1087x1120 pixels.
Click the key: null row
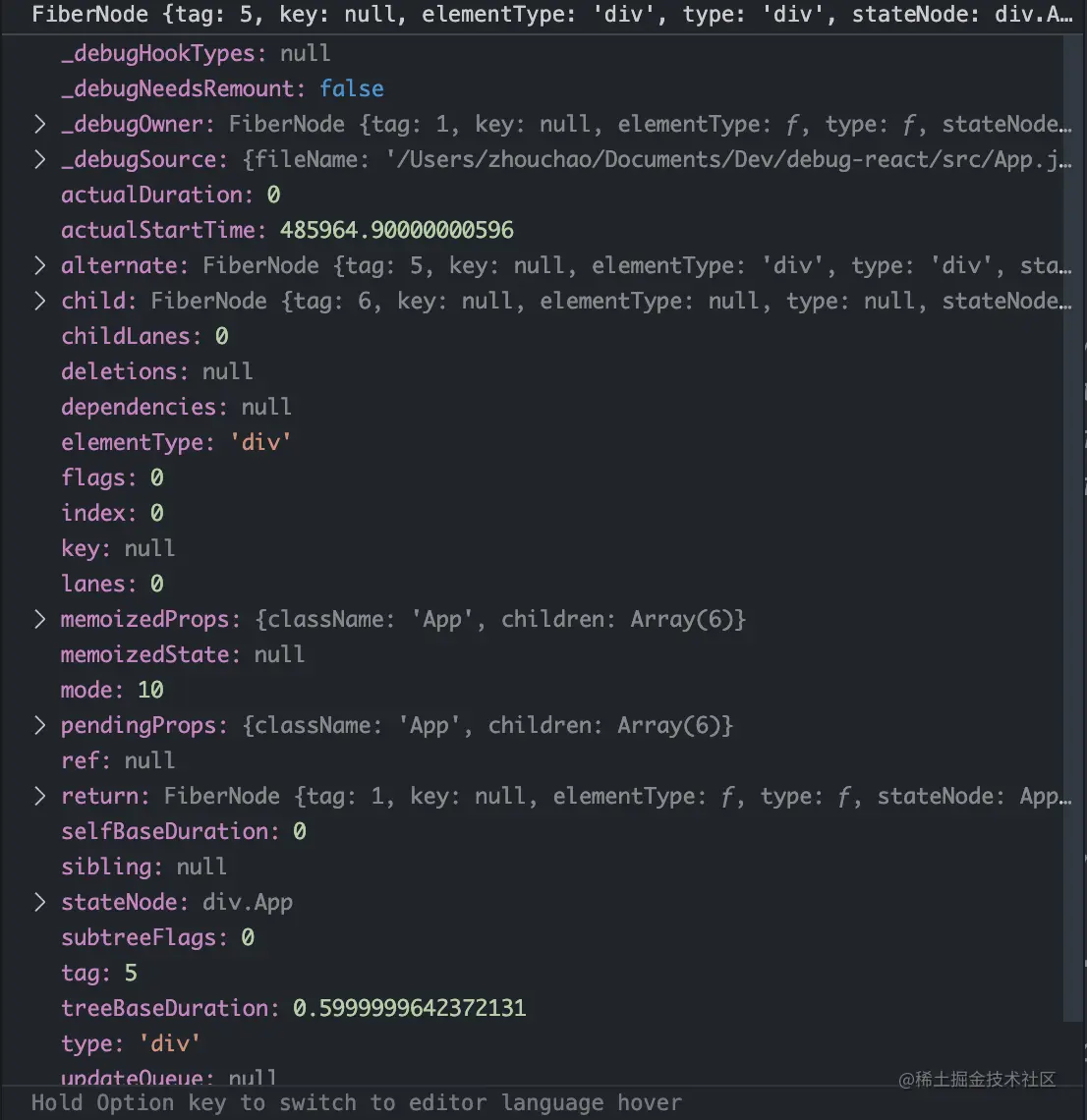pyautogui.click(x=118, y=548)
